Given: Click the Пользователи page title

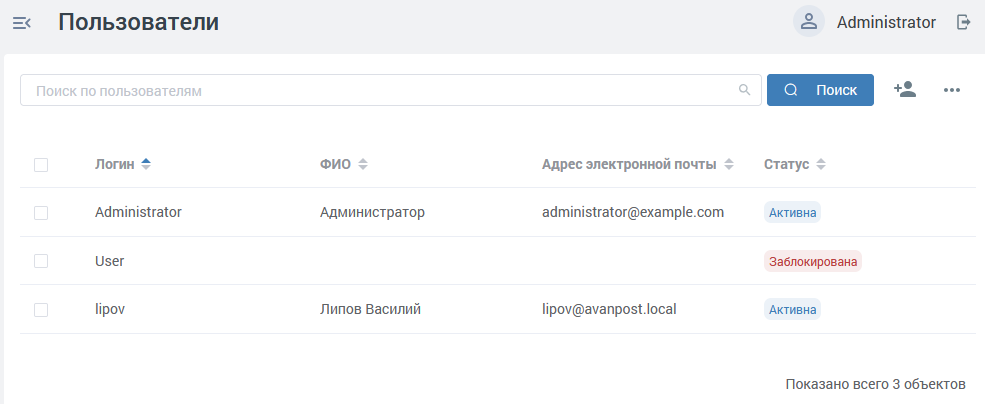Looking at the screenshot, I should click(x=139, y=22).
